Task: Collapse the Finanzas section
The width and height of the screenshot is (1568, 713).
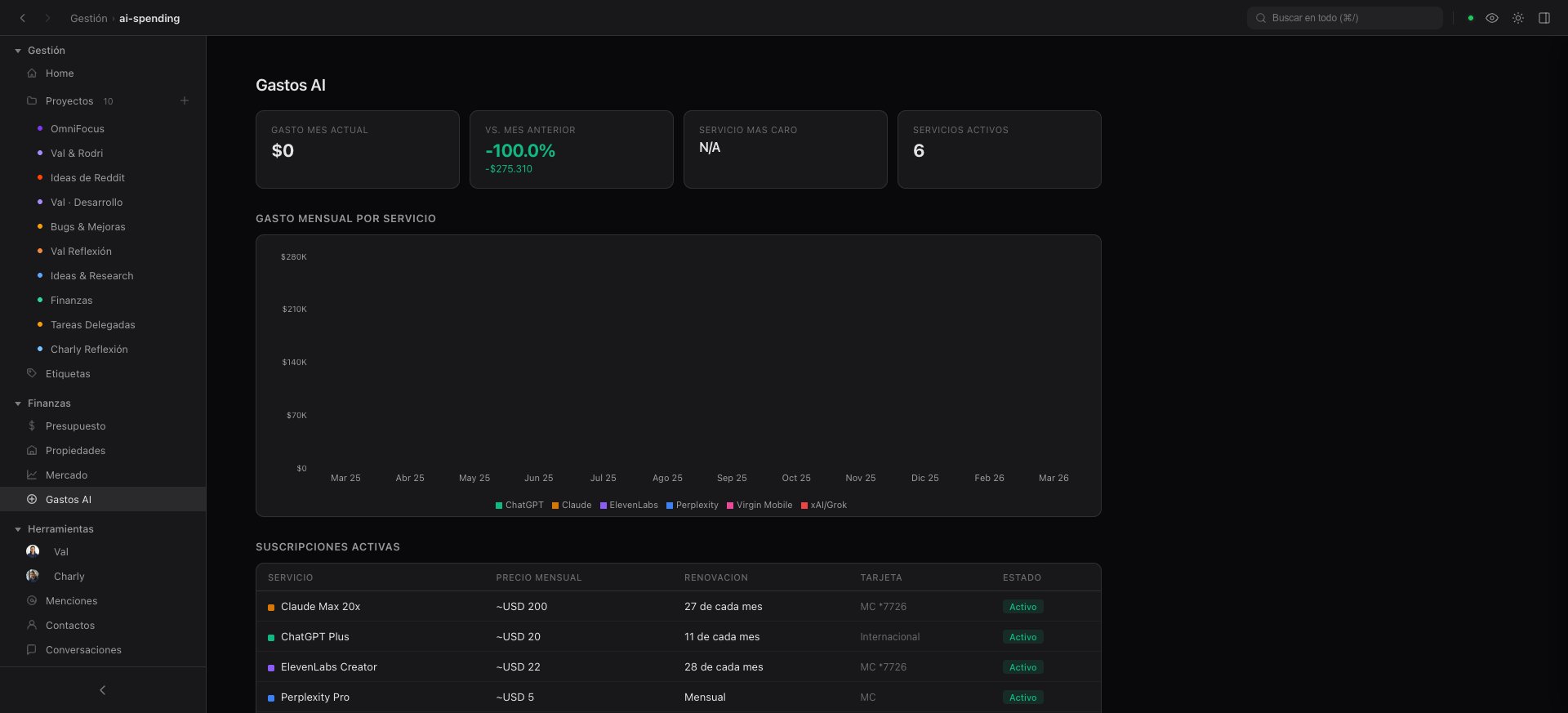Action: [18, 403]
